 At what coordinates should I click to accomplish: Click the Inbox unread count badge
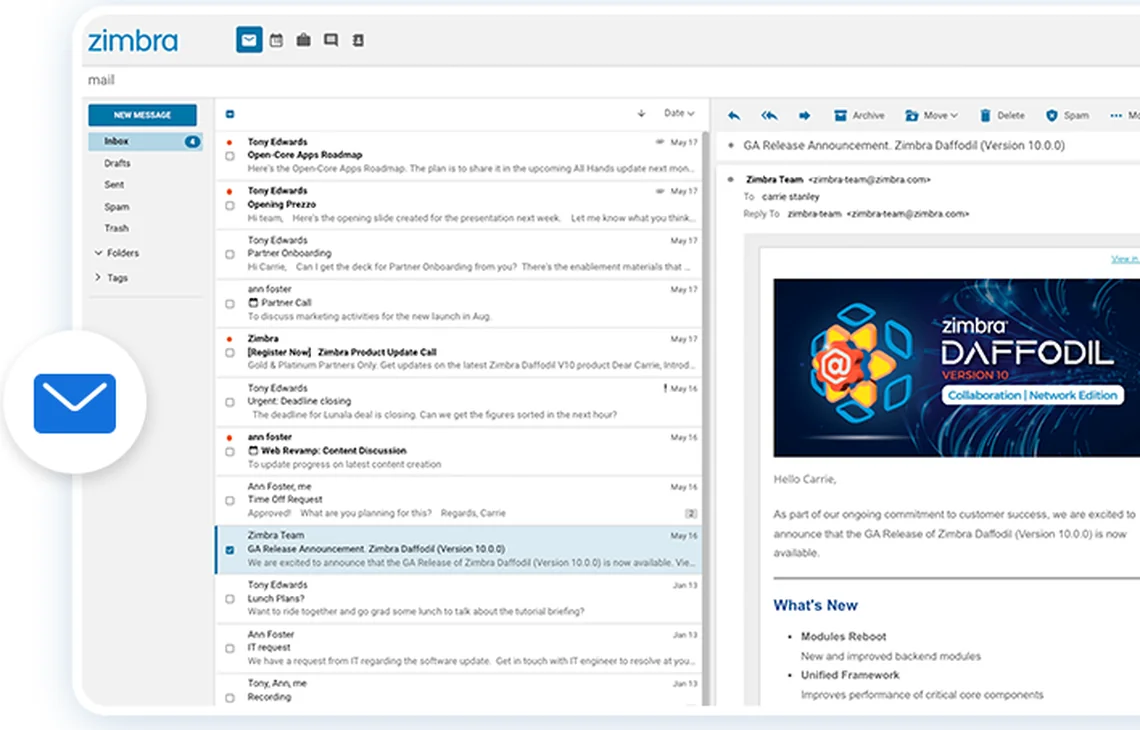[192, 141]
